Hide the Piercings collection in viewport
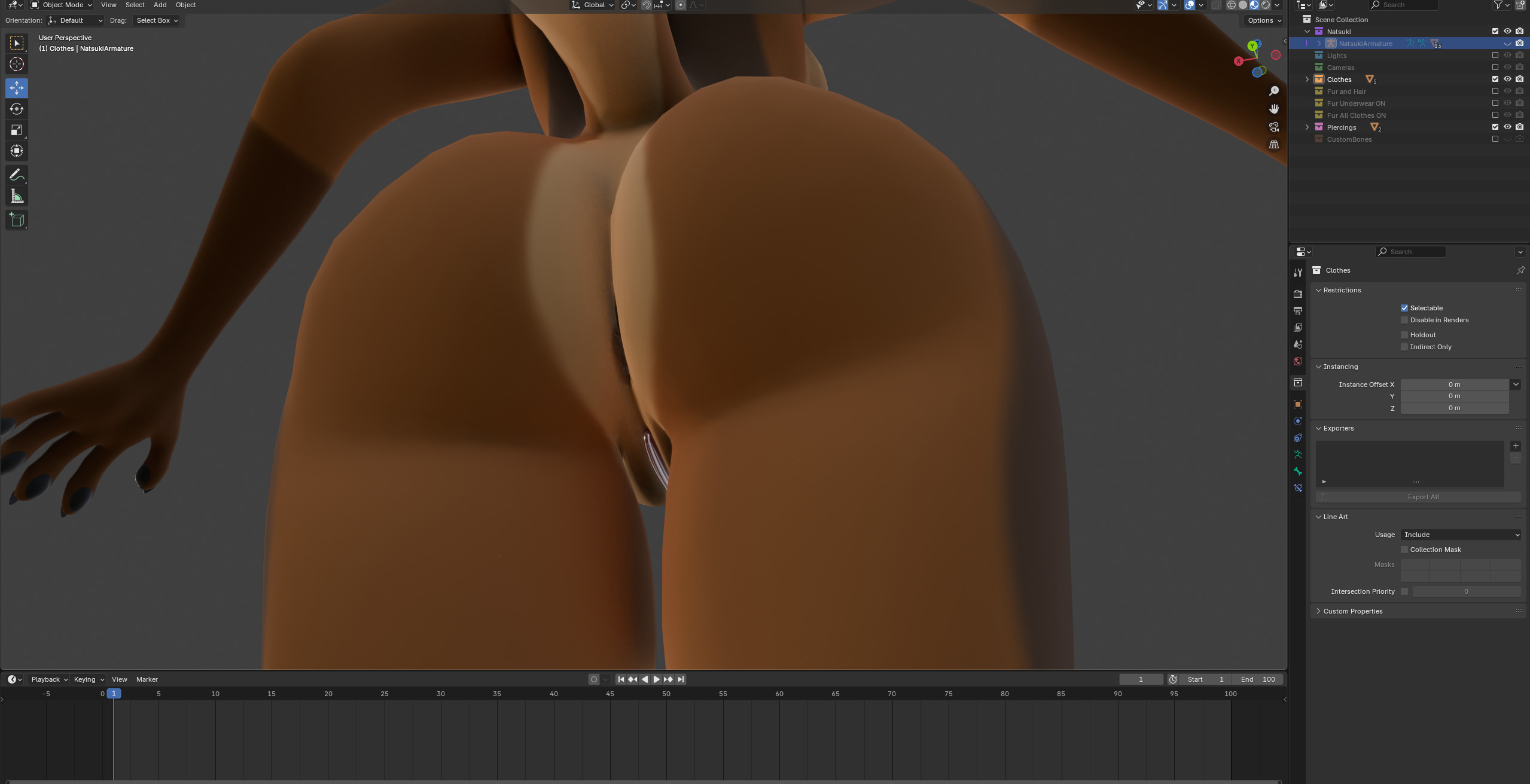This screenshot has width=1530, height=784. [x=1507, y=127]
